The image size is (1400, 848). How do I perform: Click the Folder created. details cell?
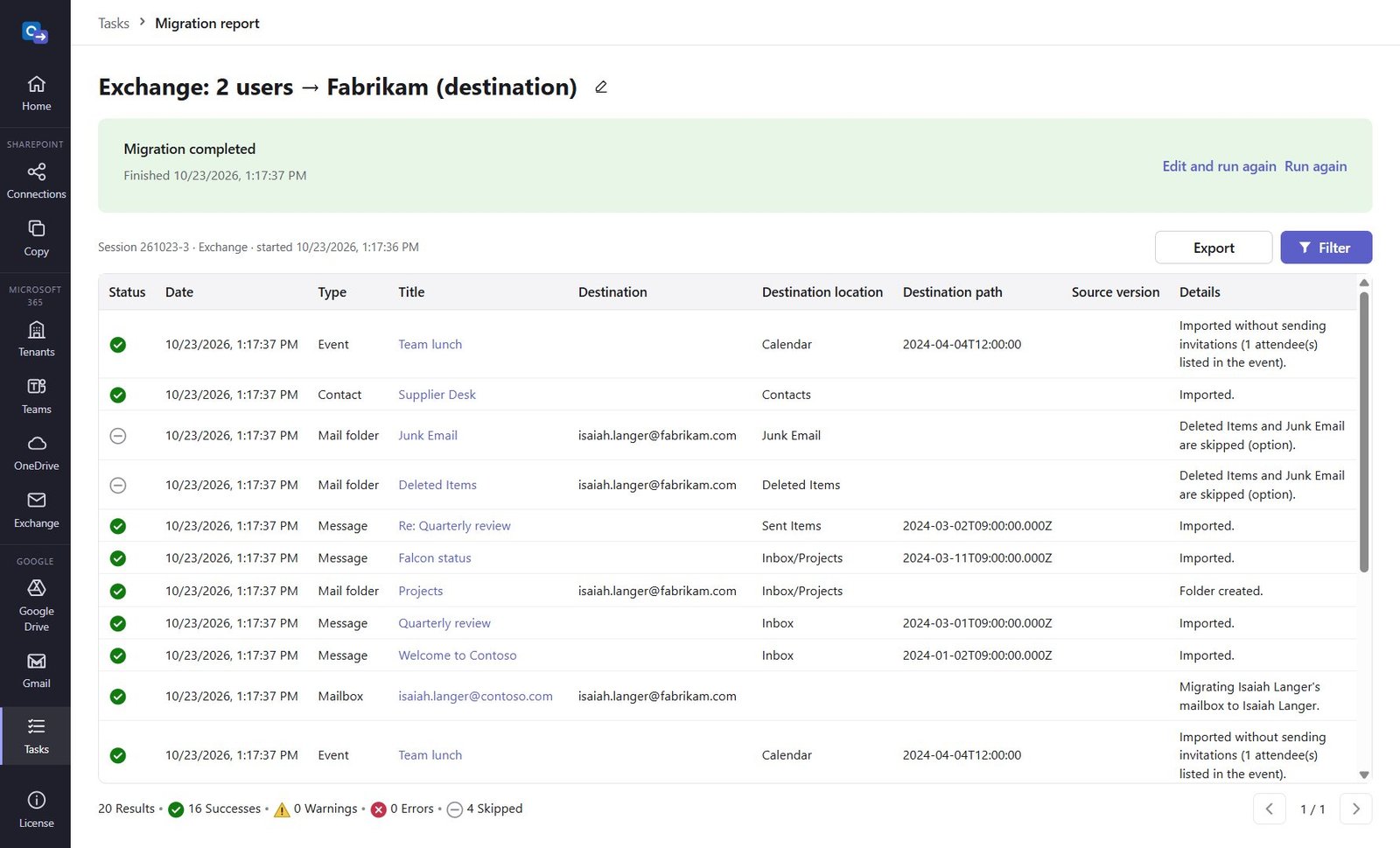point(1221,592)
